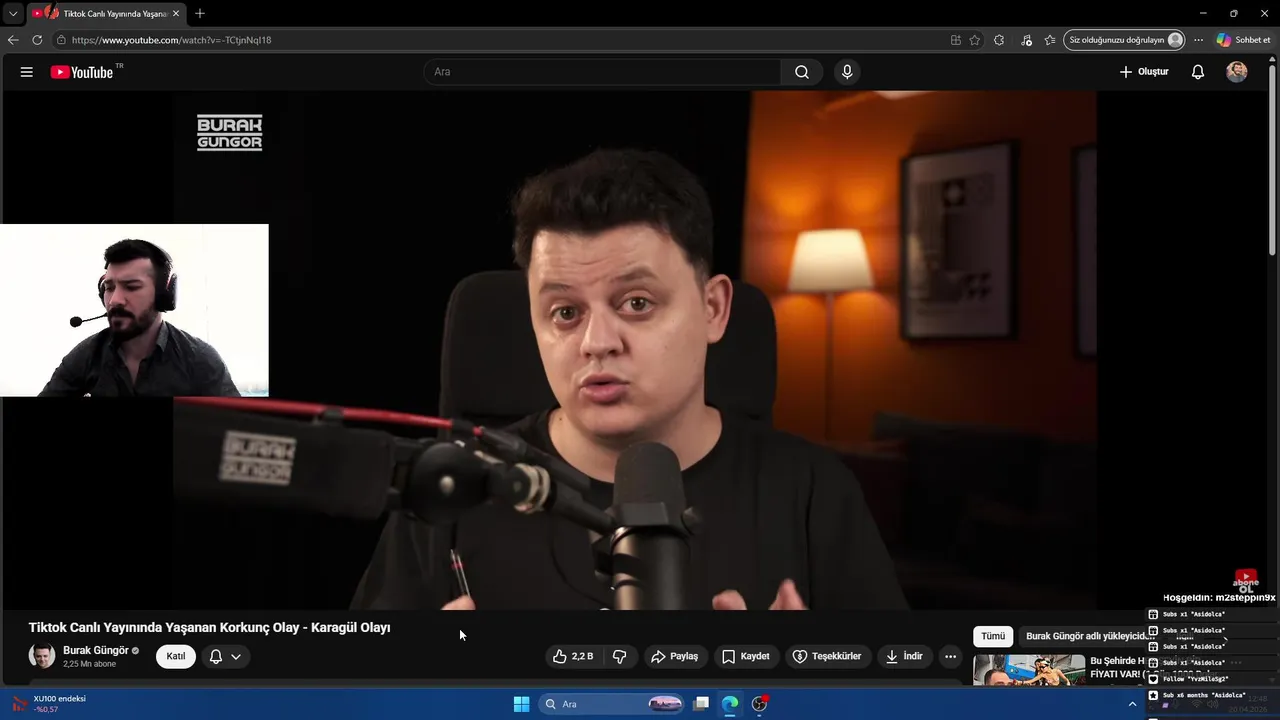Click the Oluştur create button
The image size is (1280, 720).
(1144, 72)
